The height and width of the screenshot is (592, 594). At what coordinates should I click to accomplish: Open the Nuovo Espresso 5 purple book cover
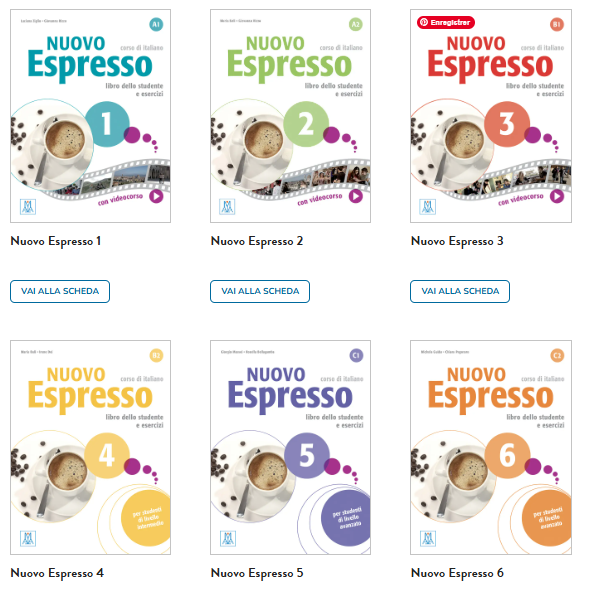(291, 447)
